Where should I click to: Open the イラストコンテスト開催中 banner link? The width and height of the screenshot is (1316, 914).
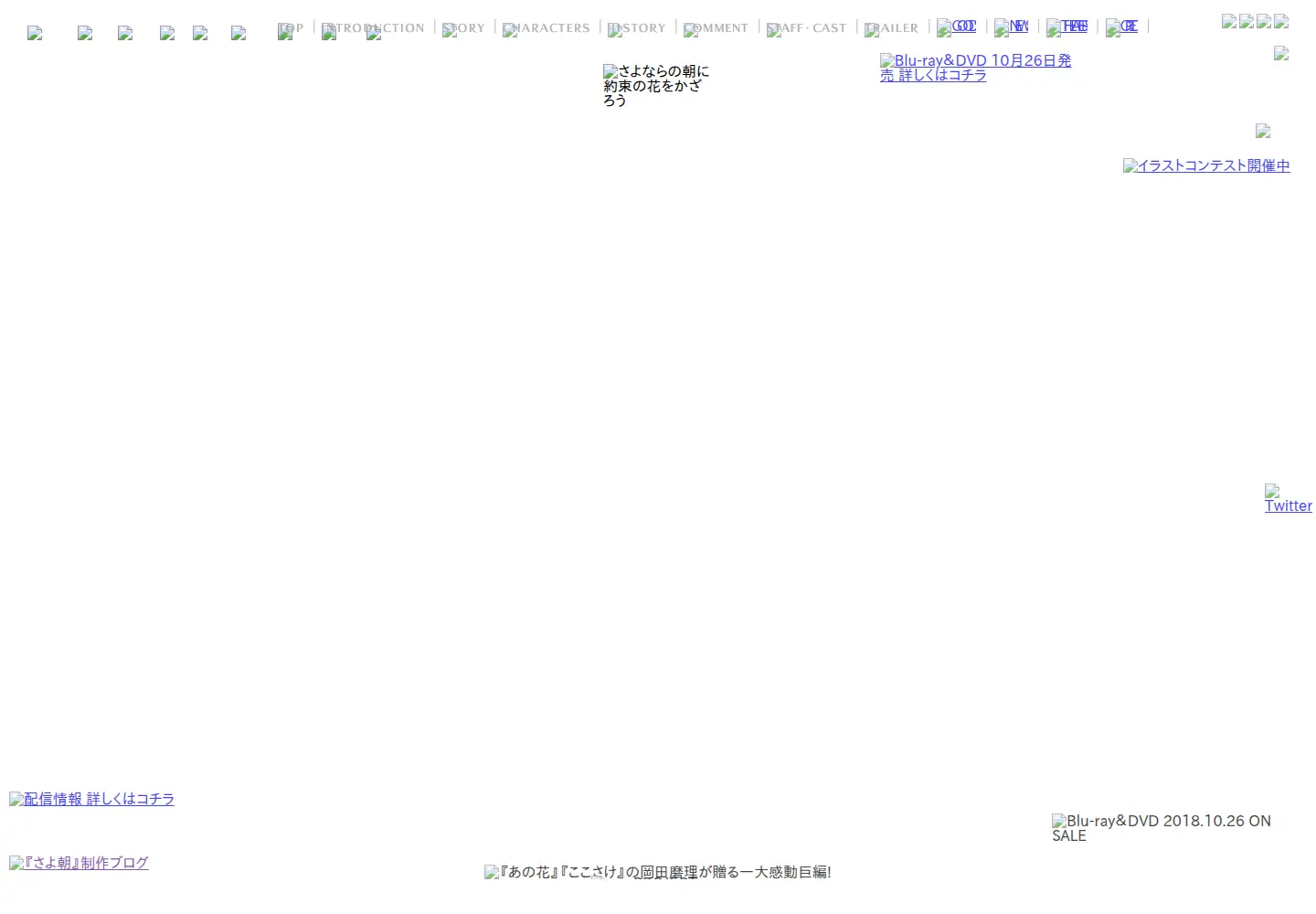tap(1206, 165)
